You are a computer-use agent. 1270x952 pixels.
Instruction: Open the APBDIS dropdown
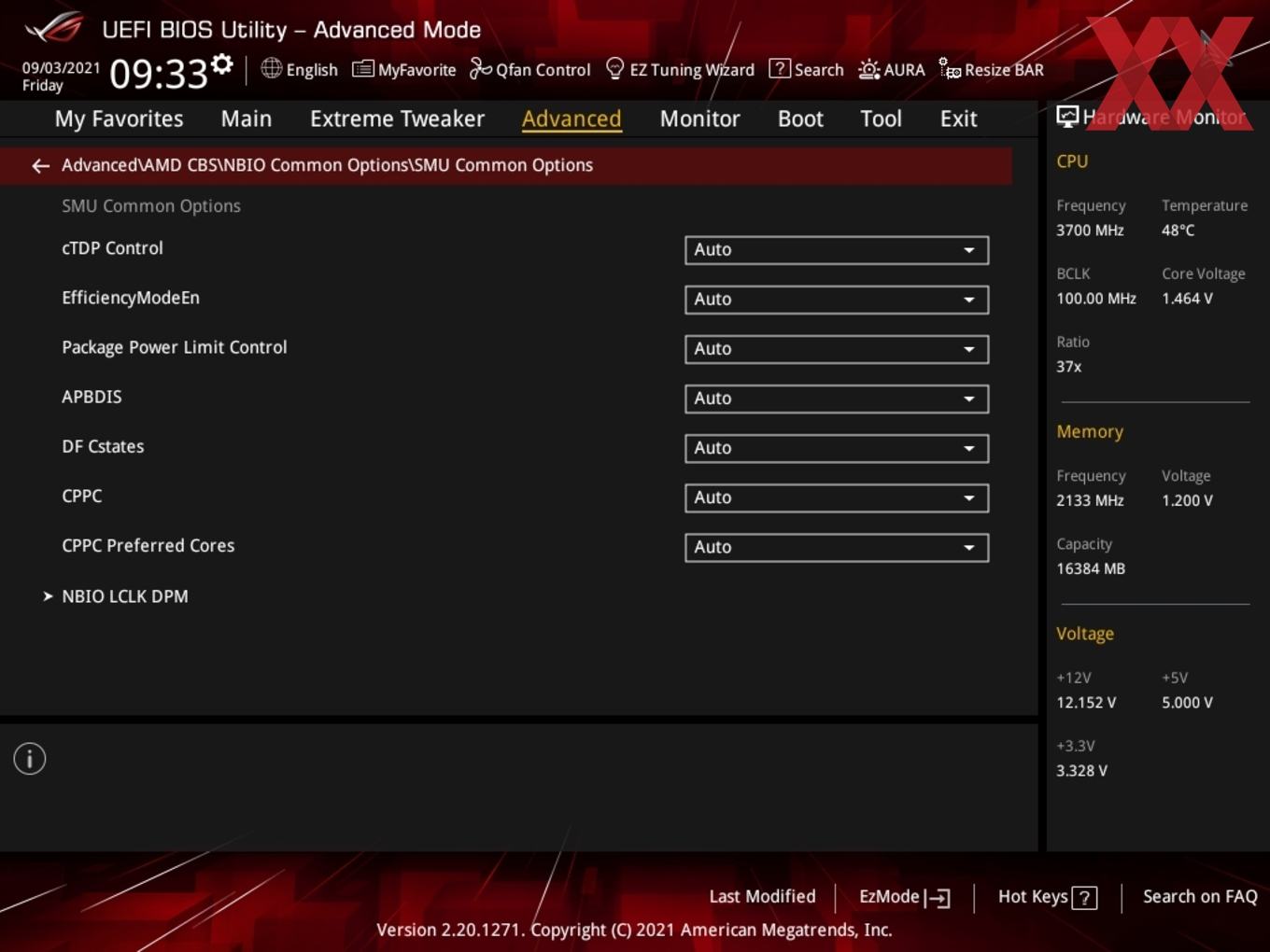pos(837,399)
